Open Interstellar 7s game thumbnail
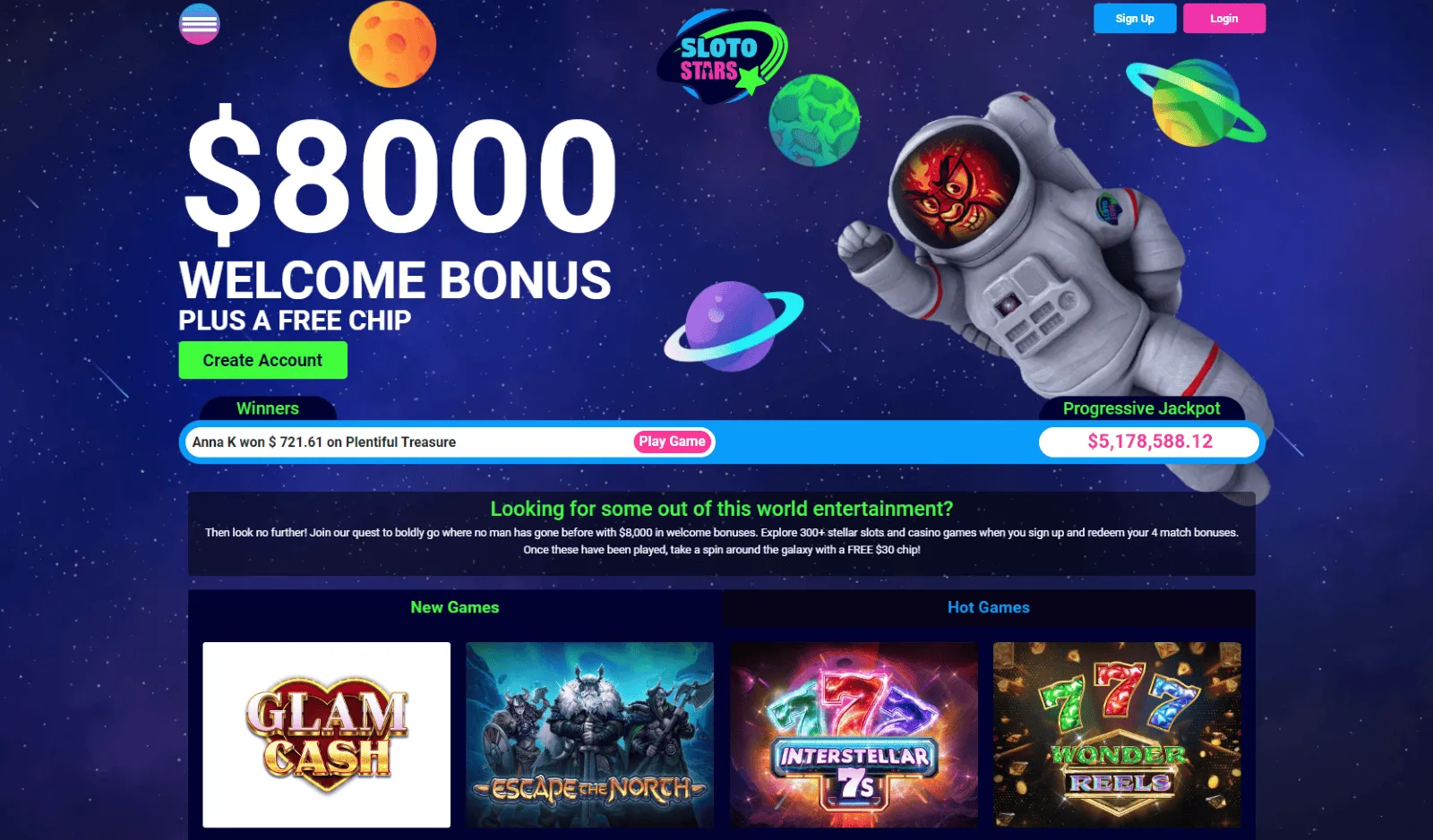 point(854,734)
